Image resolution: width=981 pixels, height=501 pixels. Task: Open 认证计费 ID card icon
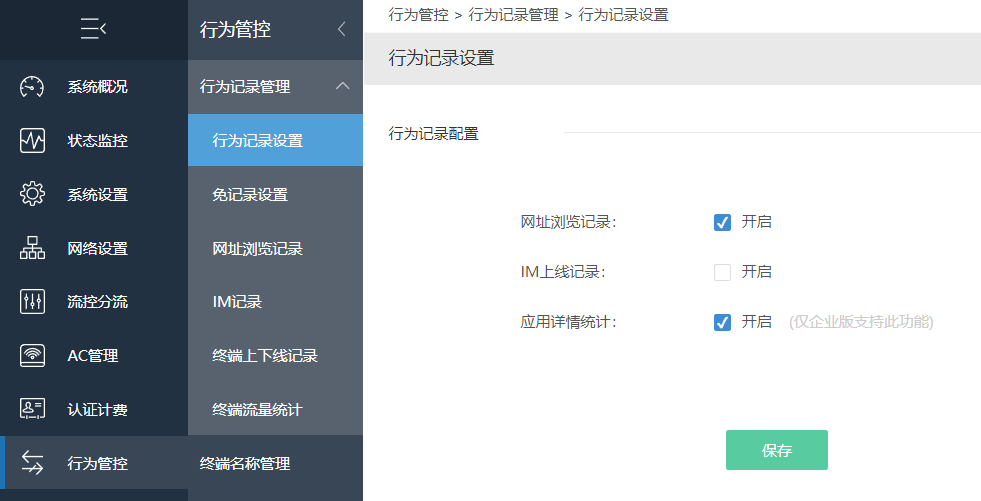point(32,409)
